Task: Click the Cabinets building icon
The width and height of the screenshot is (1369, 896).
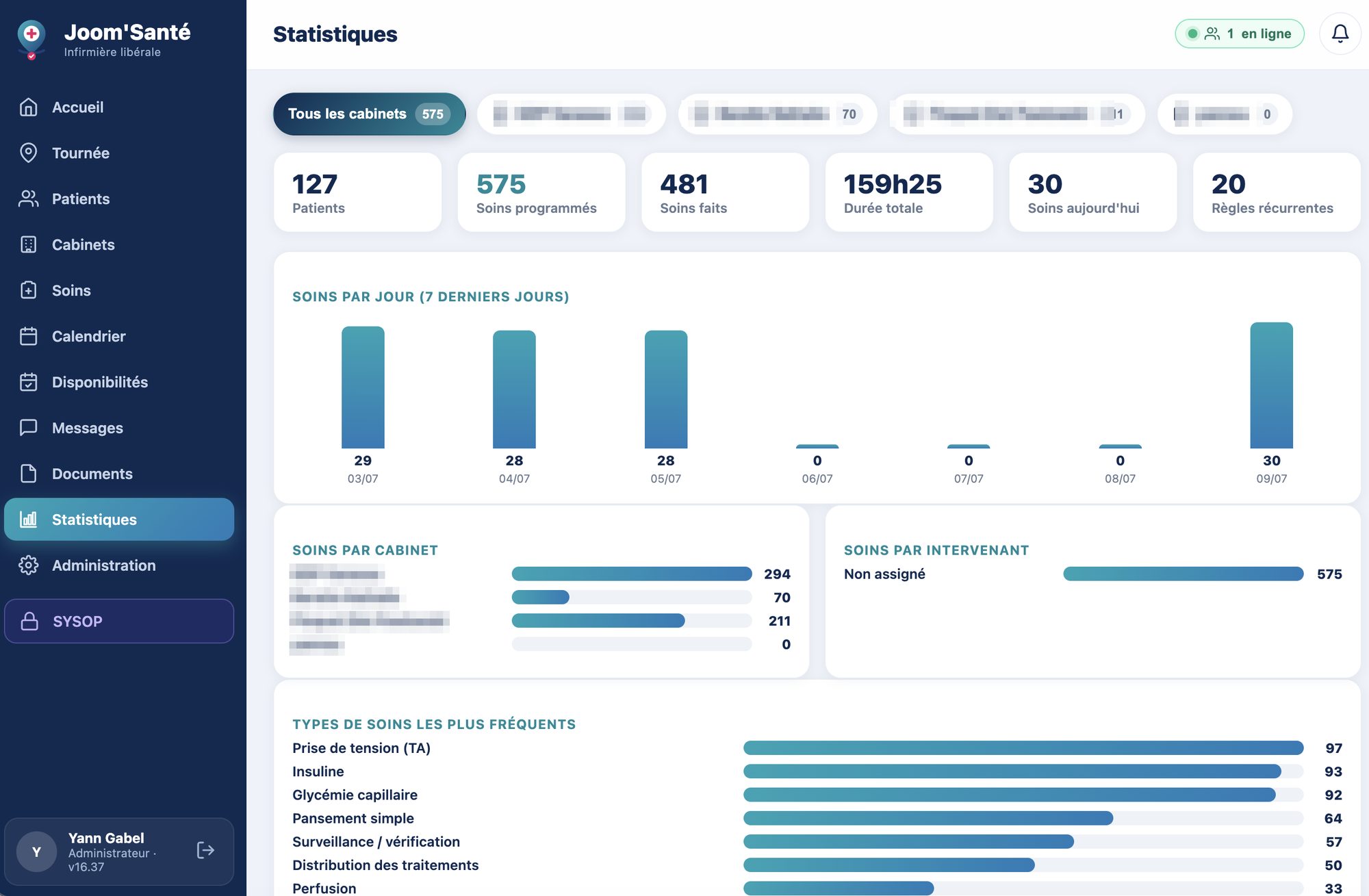Action: point(28,244)
